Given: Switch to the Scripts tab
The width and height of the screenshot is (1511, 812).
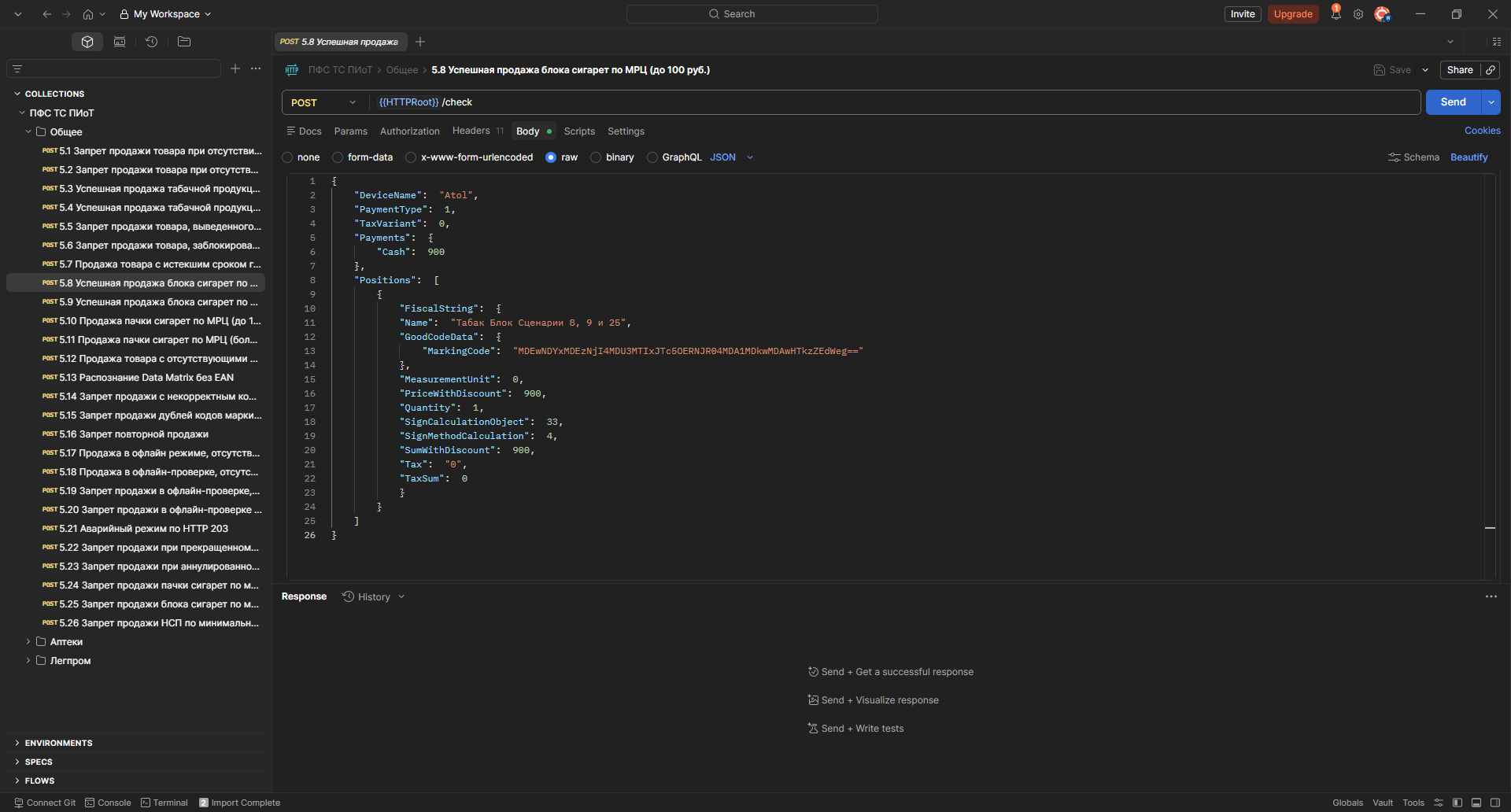Looking at the screenshot, I should click(x=579, y=131).
